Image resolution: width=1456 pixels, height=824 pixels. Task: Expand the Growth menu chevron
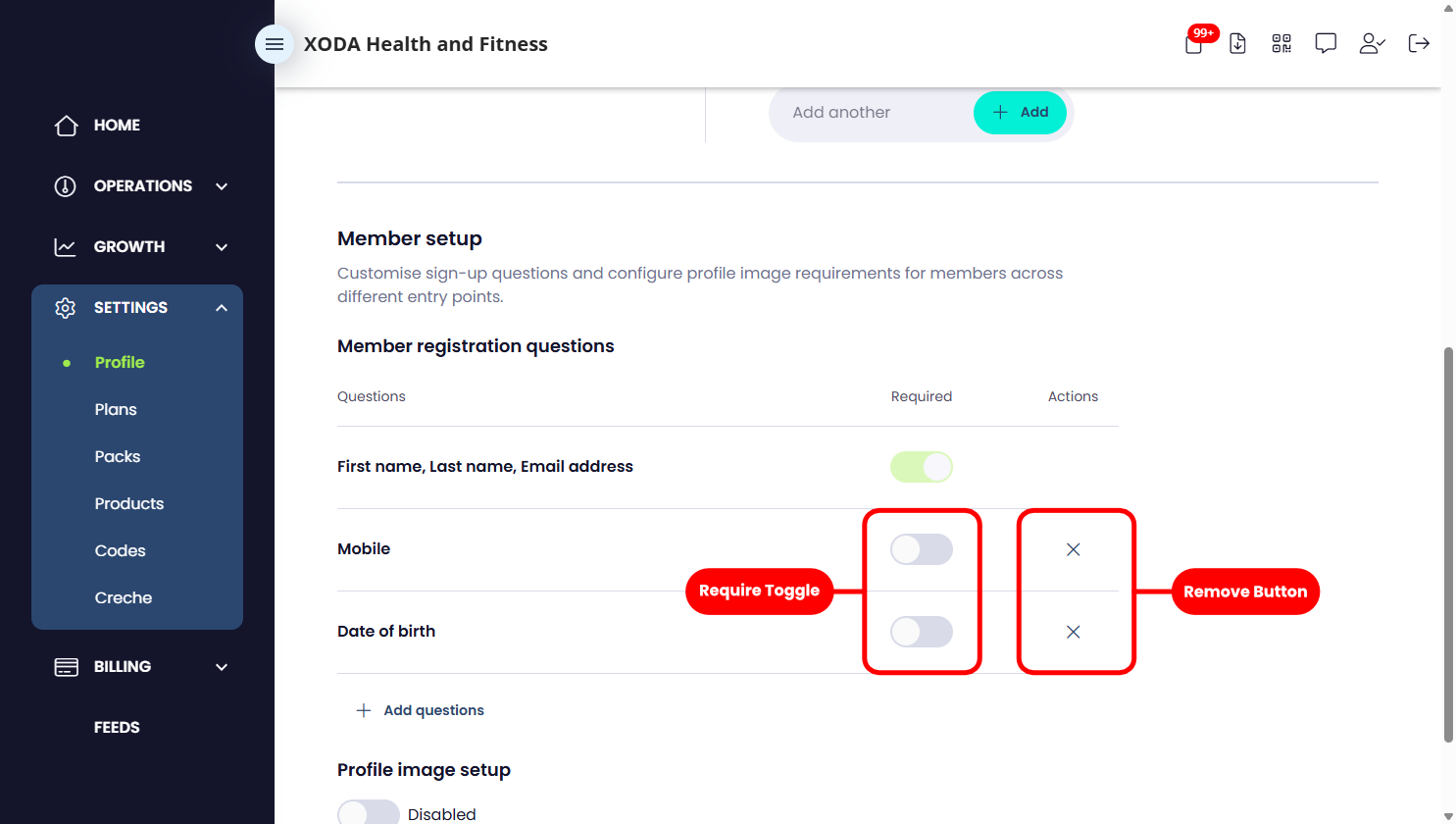(x=222, y=247)
